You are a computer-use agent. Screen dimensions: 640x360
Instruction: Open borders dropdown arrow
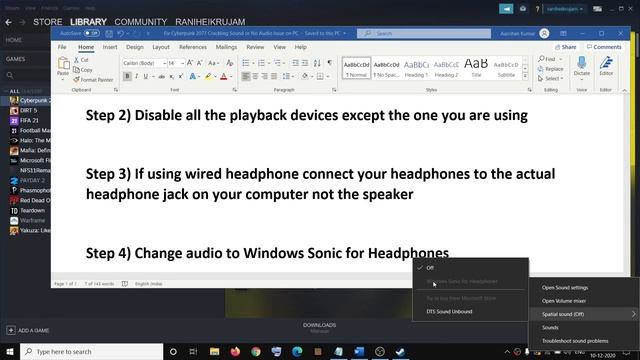tap(327, 77)
